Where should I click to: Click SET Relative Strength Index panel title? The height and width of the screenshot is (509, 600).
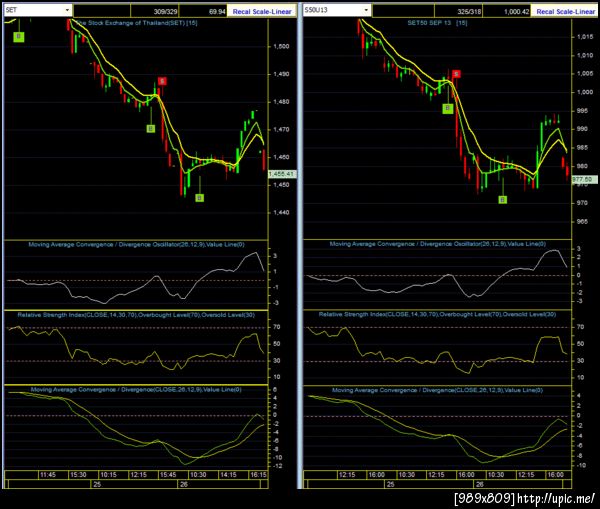136,315
